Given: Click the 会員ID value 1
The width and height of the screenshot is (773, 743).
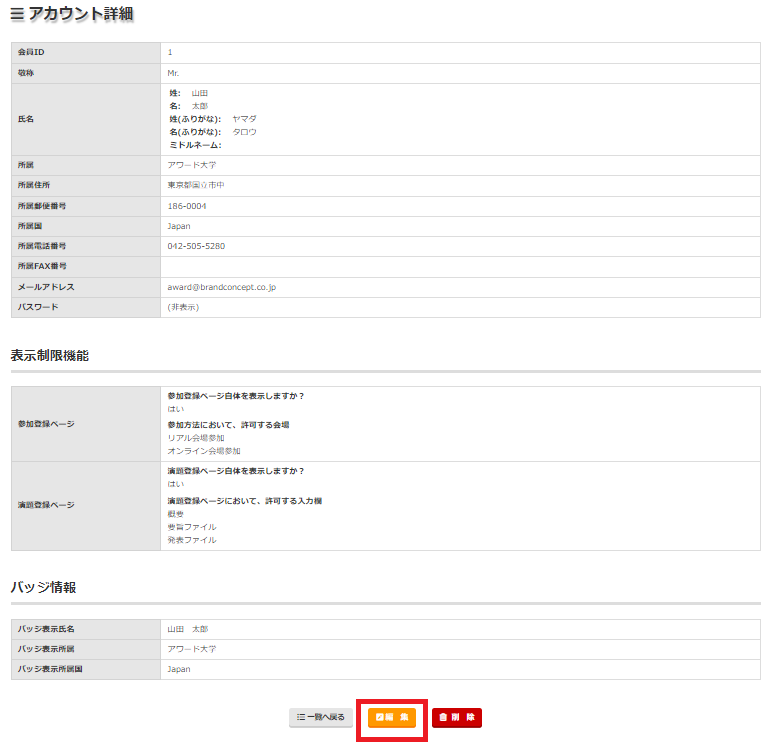Looking at the screenshot, I should tap(170, 52).
